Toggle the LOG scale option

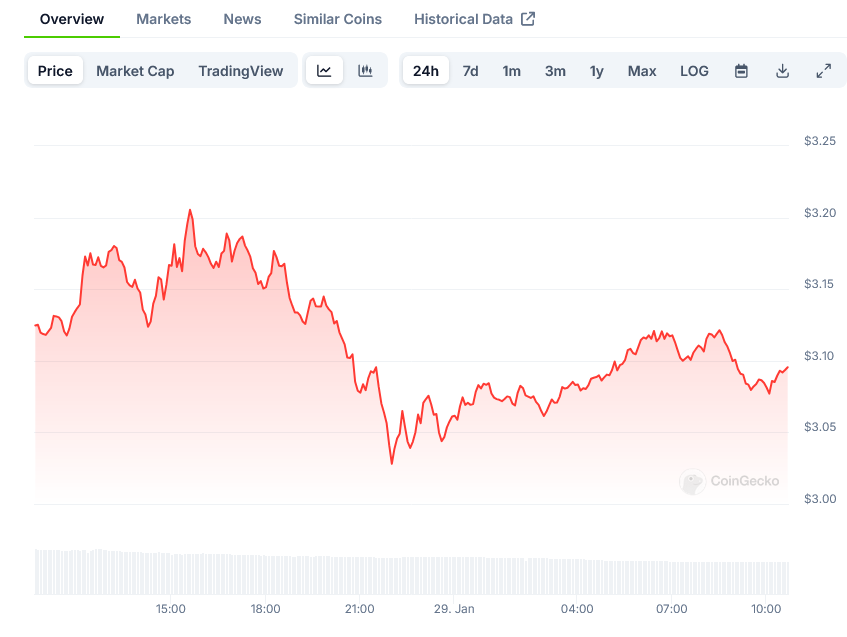(694, 71)
